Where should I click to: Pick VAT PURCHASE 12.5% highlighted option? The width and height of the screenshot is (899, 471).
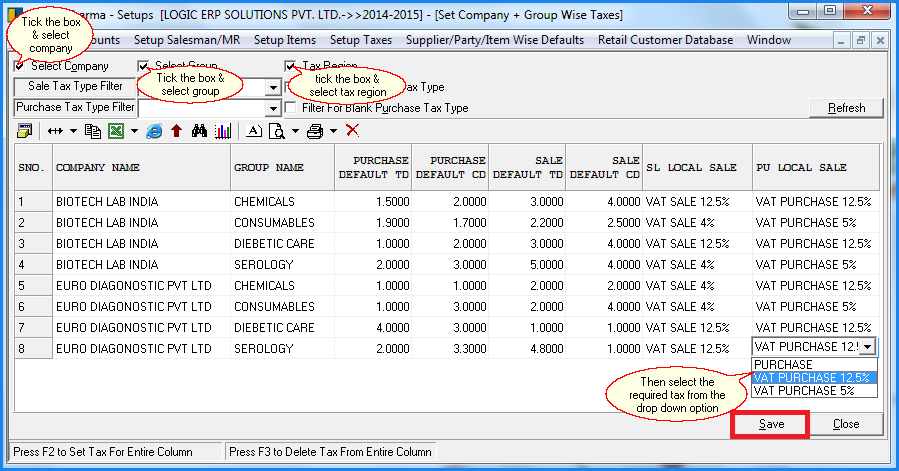(x=814, y=377)
